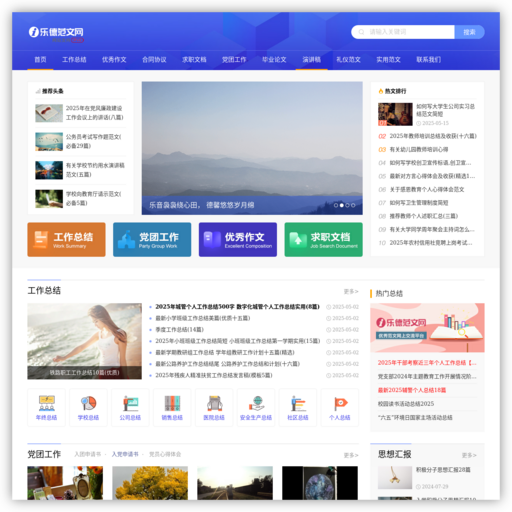Switch to 入团申请书 sub-tab
This screenshot has width=512, height=512.
pyautogui.click(x=87, y=454)
